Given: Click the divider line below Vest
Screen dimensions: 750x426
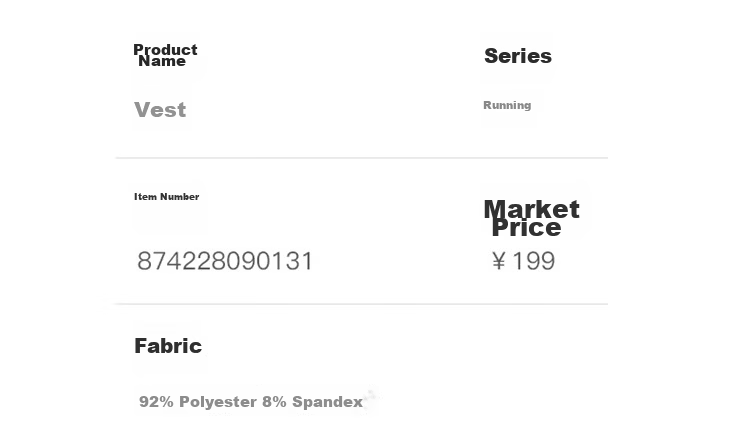Looking at the screenshot, I should pyautogui.click(x=362, y=157).
